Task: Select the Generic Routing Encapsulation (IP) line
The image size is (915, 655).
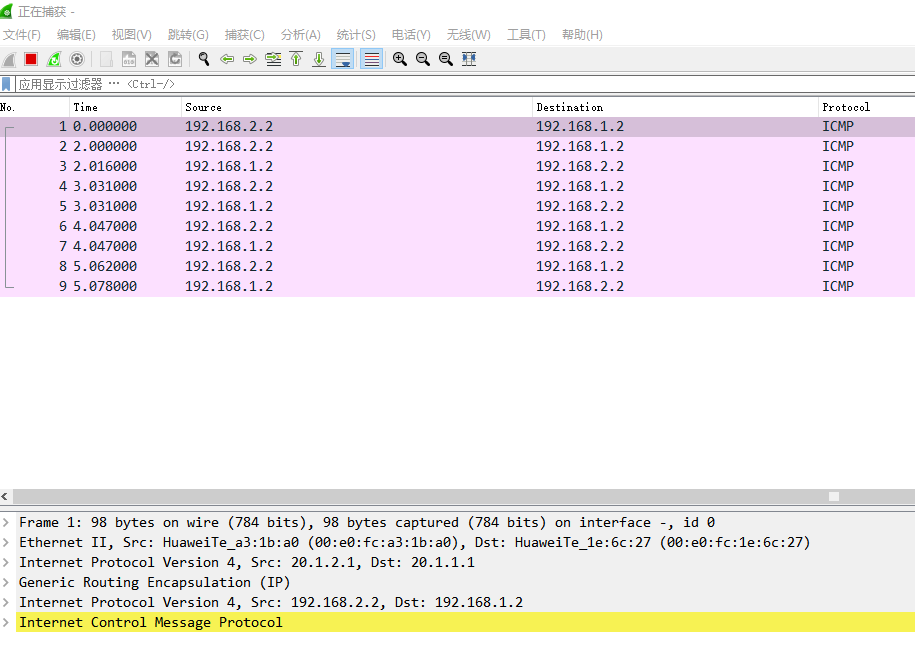Action: (154, 583)
